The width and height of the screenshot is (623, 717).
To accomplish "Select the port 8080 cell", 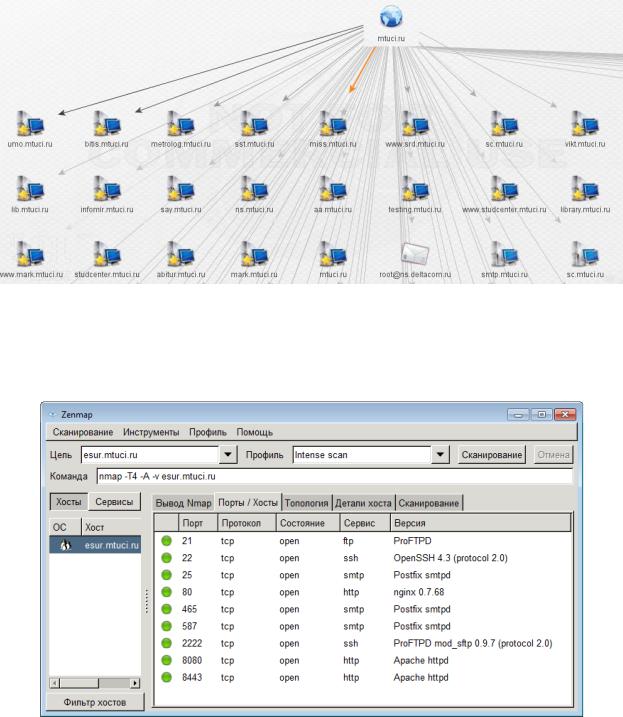I will [192, 660].
